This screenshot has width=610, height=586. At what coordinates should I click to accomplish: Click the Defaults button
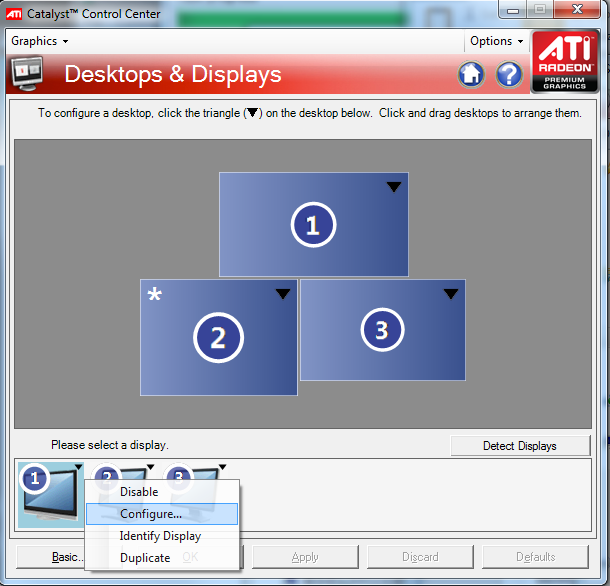point(535,557)
